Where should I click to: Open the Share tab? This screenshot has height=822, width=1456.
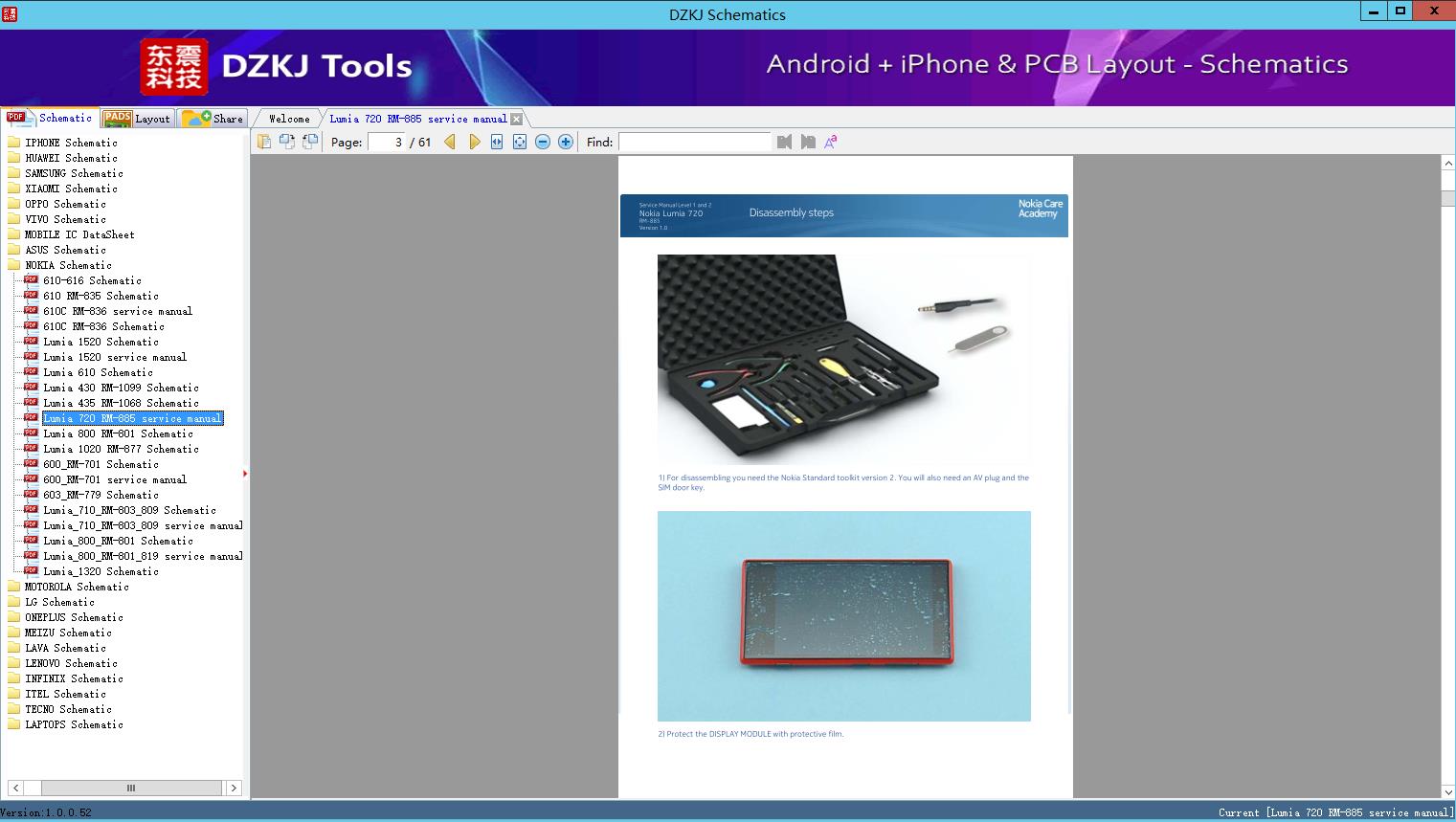pyautogui.click(x=213, y=119)
